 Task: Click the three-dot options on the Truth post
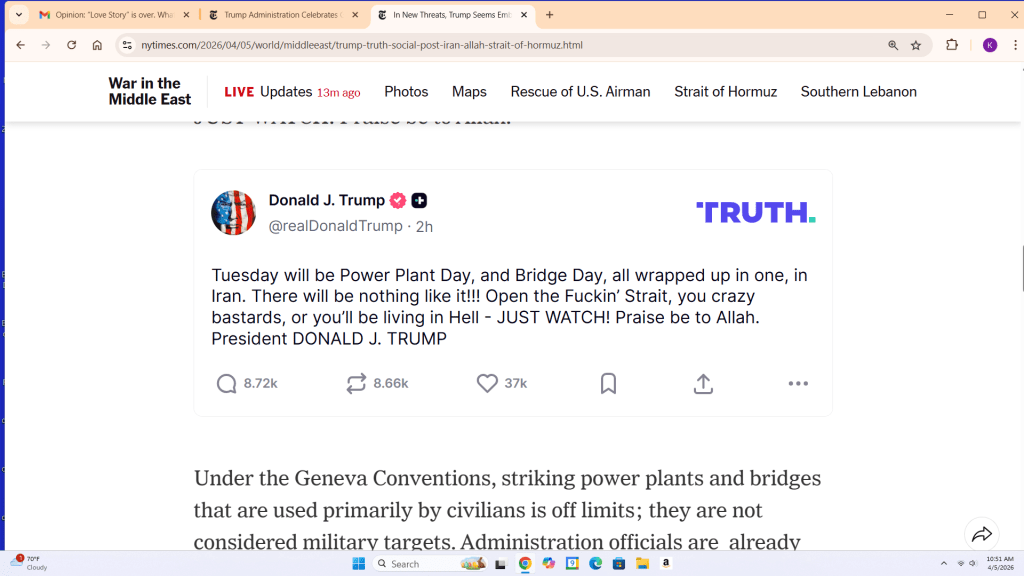[x=798, y=383]
